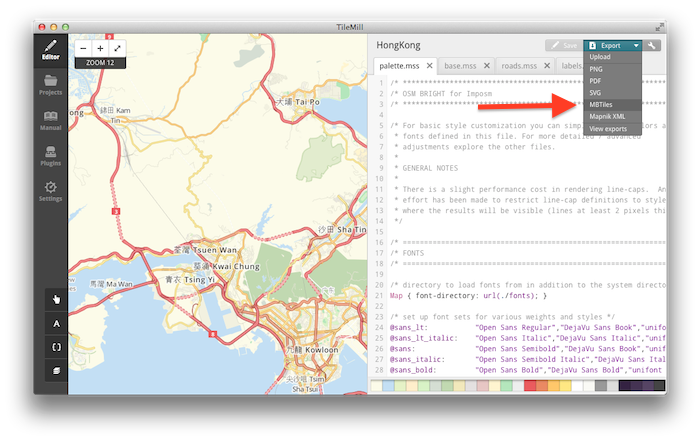Click the FONTS comment on line 17
The height and width of the screenshot is (441, 700).
[407, 253]
